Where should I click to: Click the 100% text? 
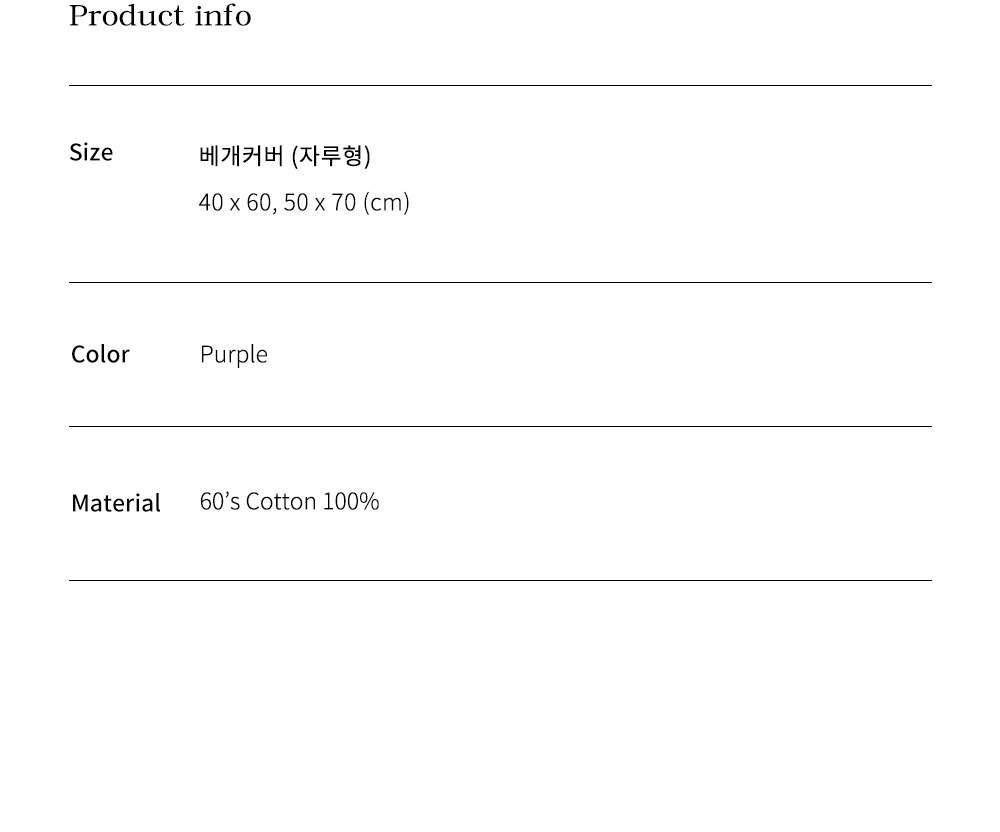point(351,501)
